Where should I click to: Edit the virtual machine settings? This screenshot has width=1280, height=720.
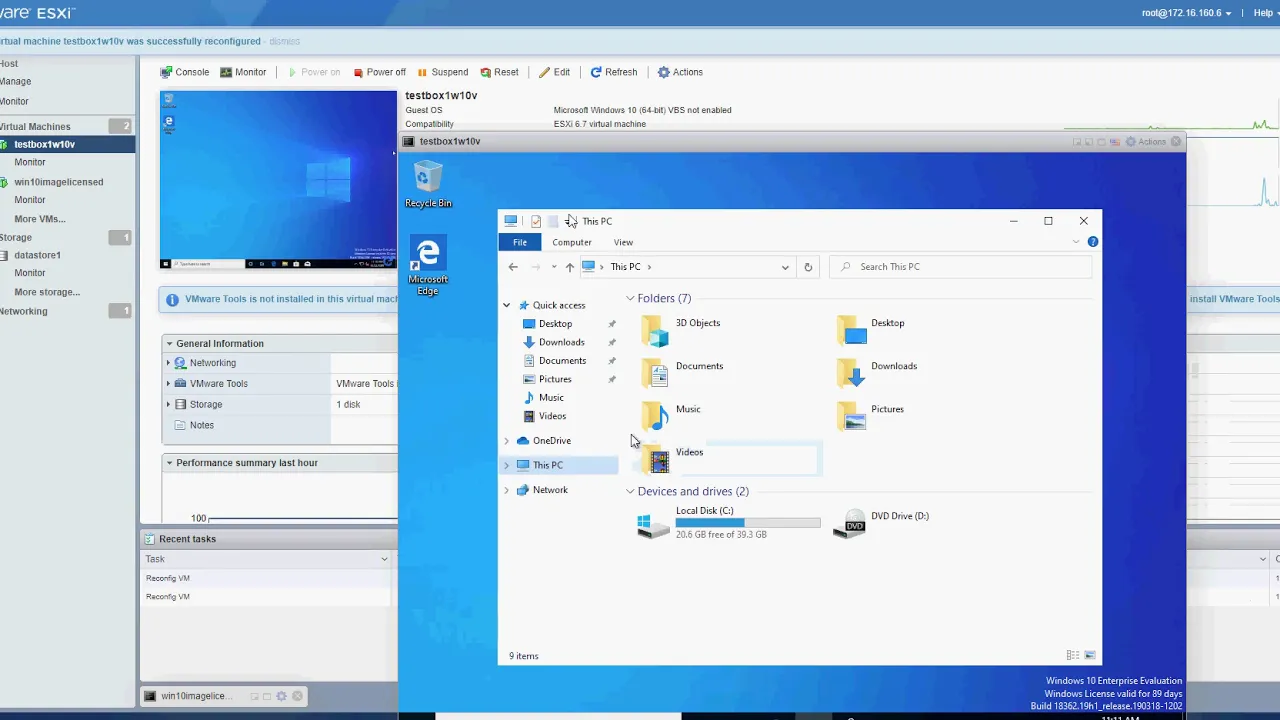(x=554, y=72)
